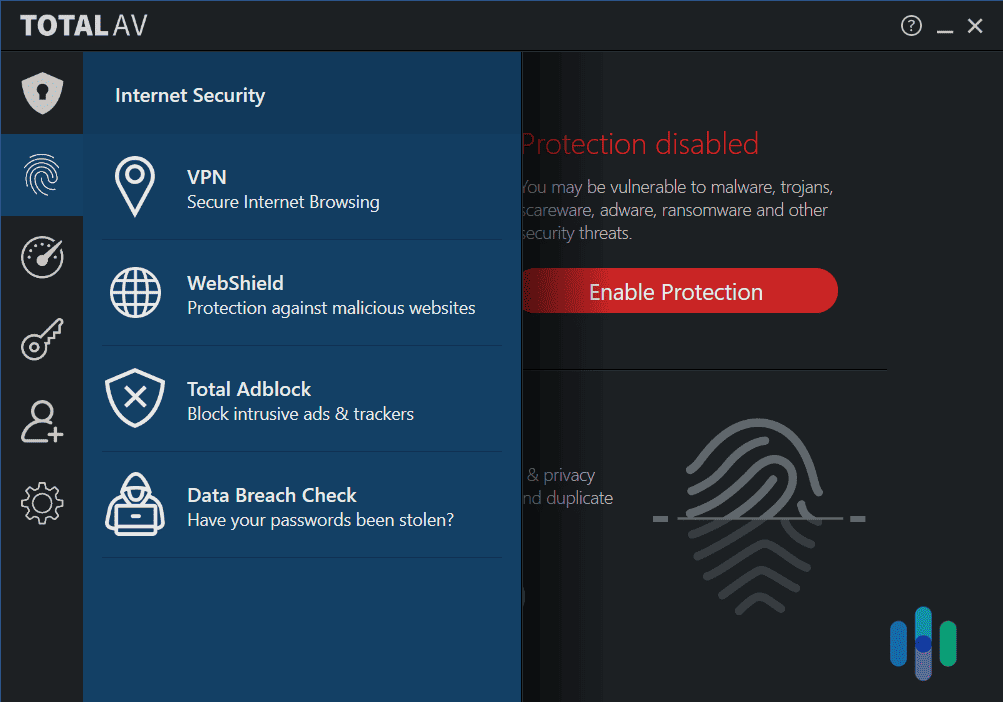Image resolution: width=1003 pixels, height=702 pixels.
Task: Click the Data Breach Check hacker icon
Action: (x=135, y=505)
